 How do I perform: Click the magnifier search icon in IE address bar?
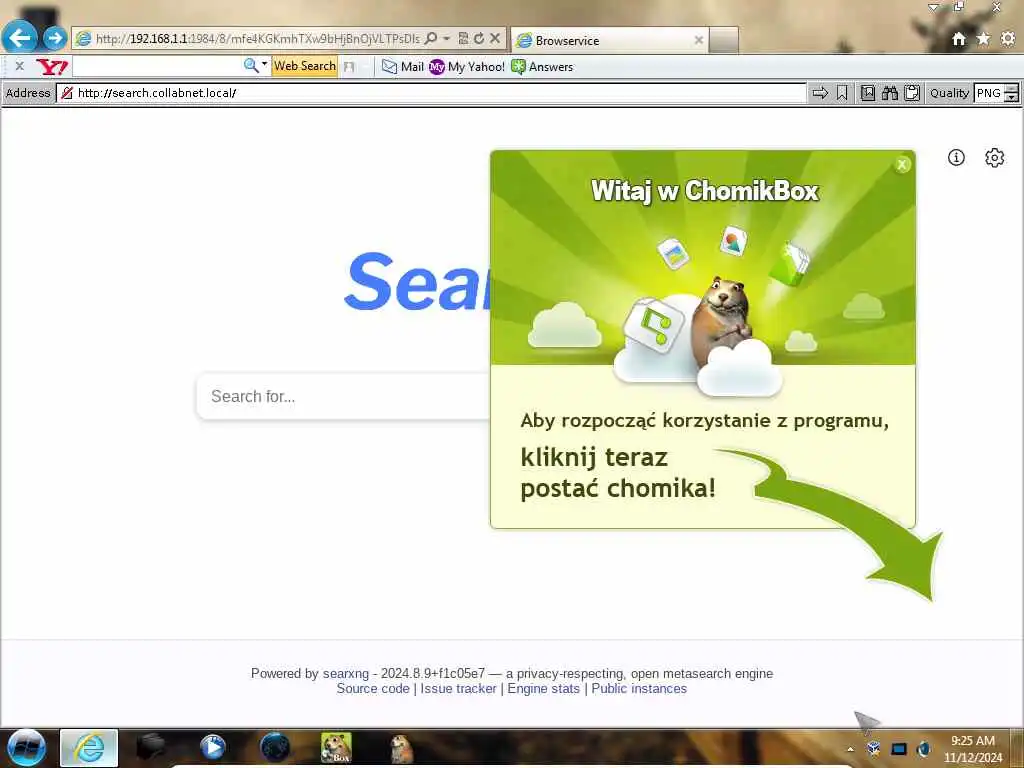tap(431, 39)
